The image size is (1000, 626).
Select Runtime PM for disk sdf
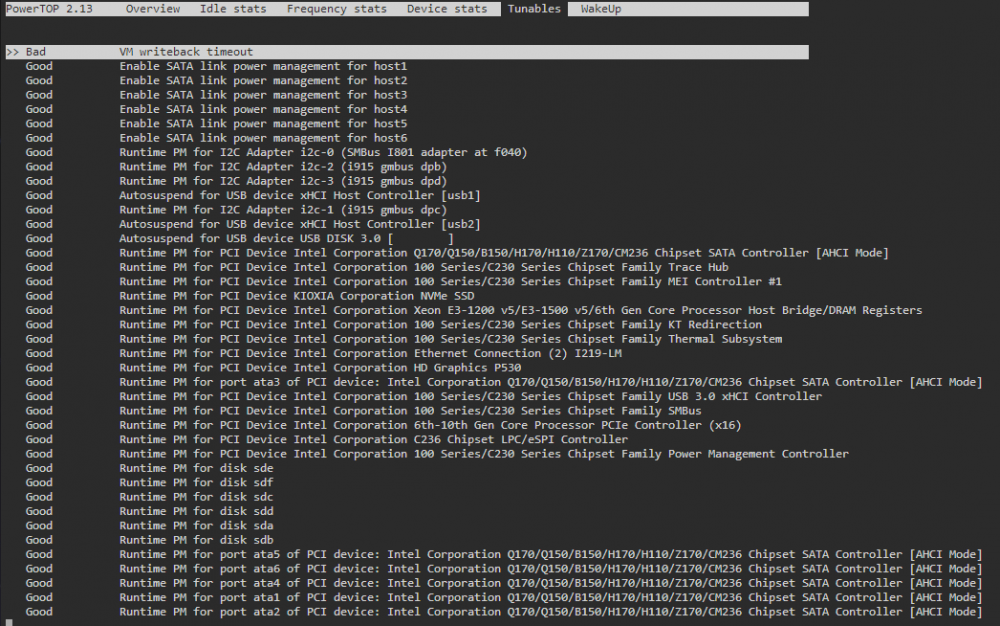point(196,482)
